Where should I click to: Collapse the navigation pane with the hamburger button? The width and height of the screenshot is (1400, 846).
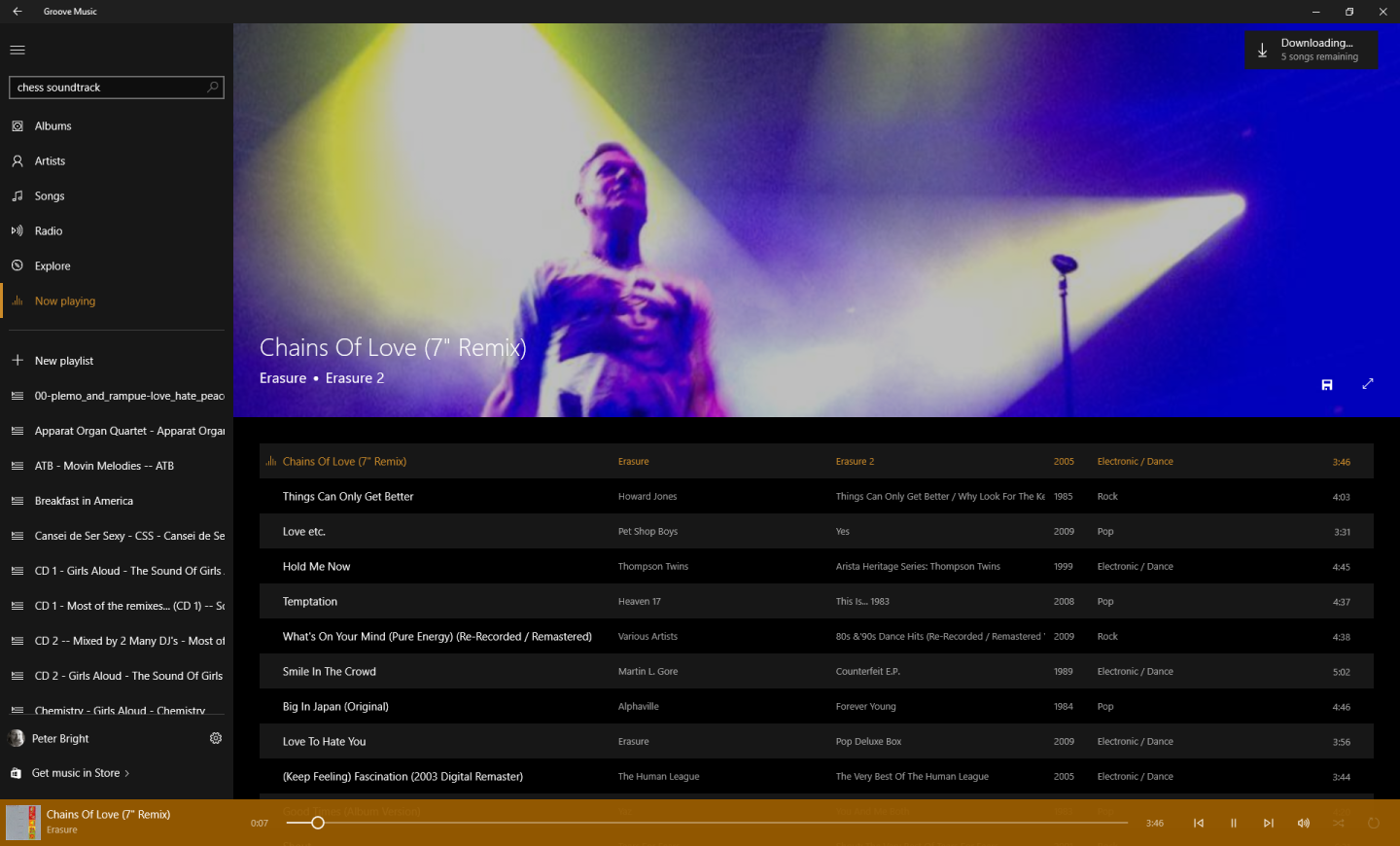click(17, 50)
